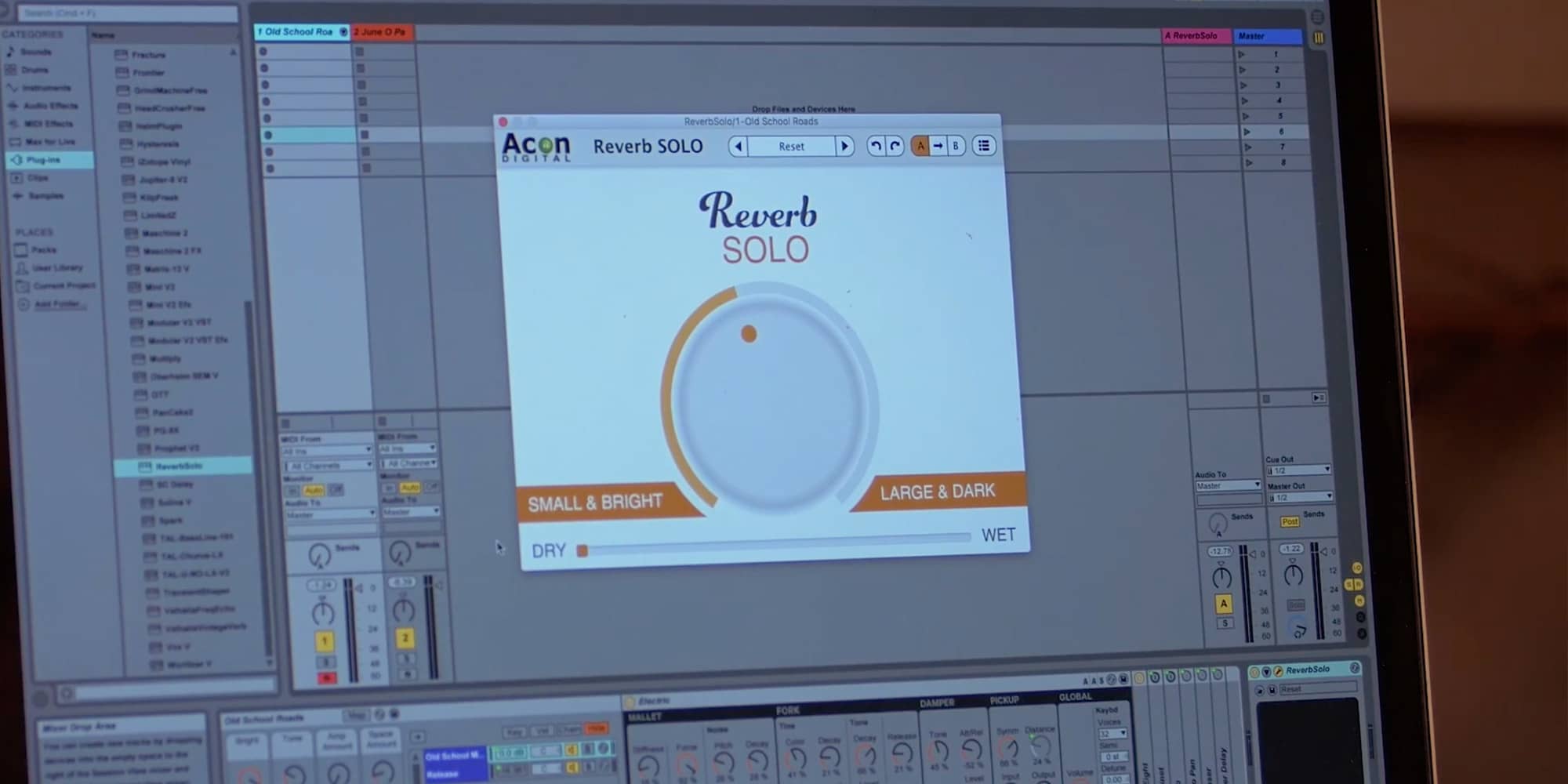Select Sounds category in browser
Image resolution: width=1568 pixels, height=784 pixels.
coord(34,52)
